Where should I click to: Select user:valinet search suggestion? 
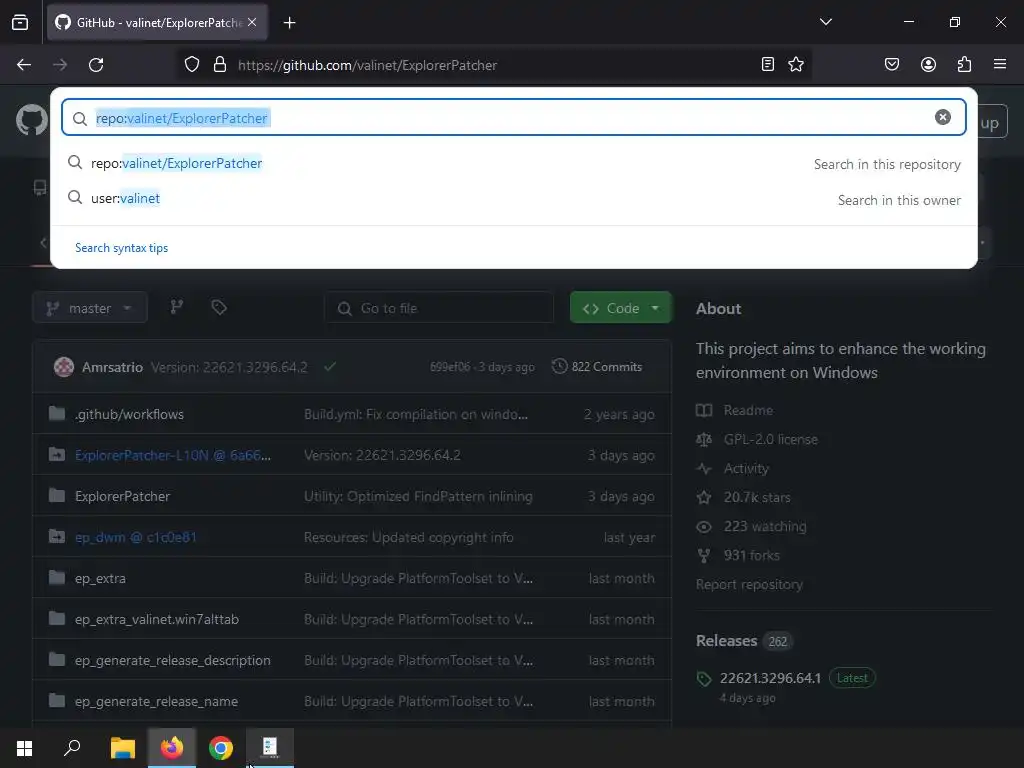pyautogui.click(x=513, y=199)
